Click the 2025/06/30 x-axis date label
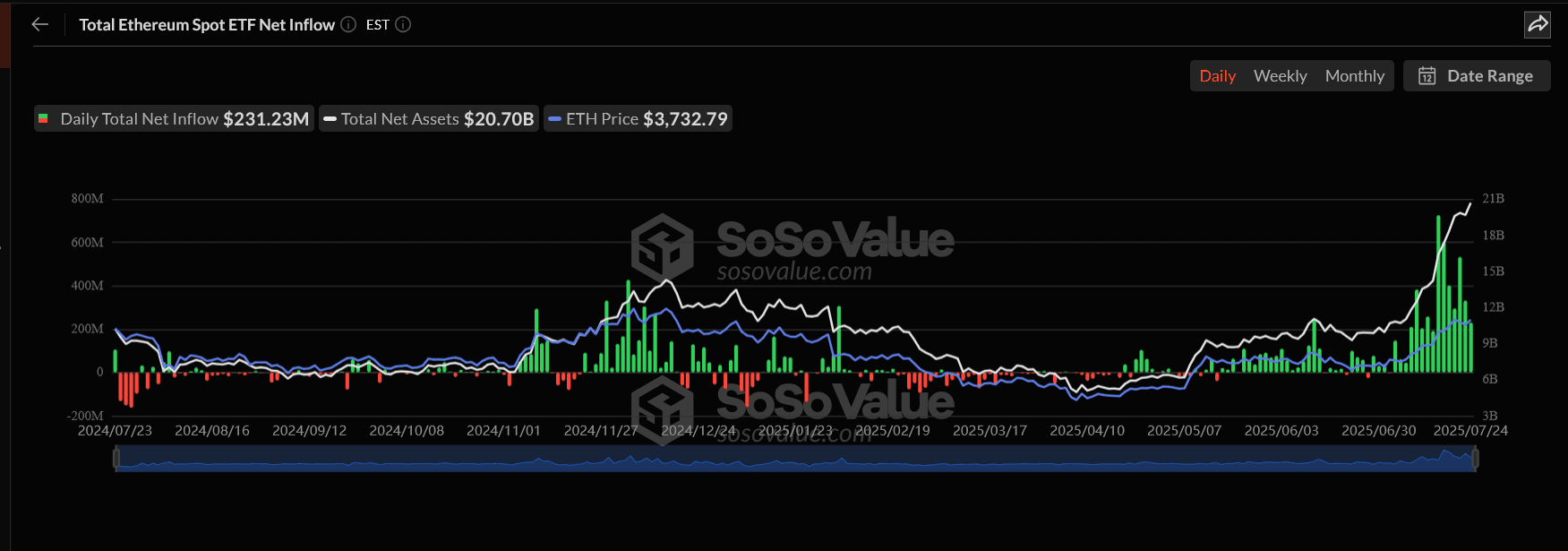This screenshot has width=1568, height=551. (x=1378, y=431)
